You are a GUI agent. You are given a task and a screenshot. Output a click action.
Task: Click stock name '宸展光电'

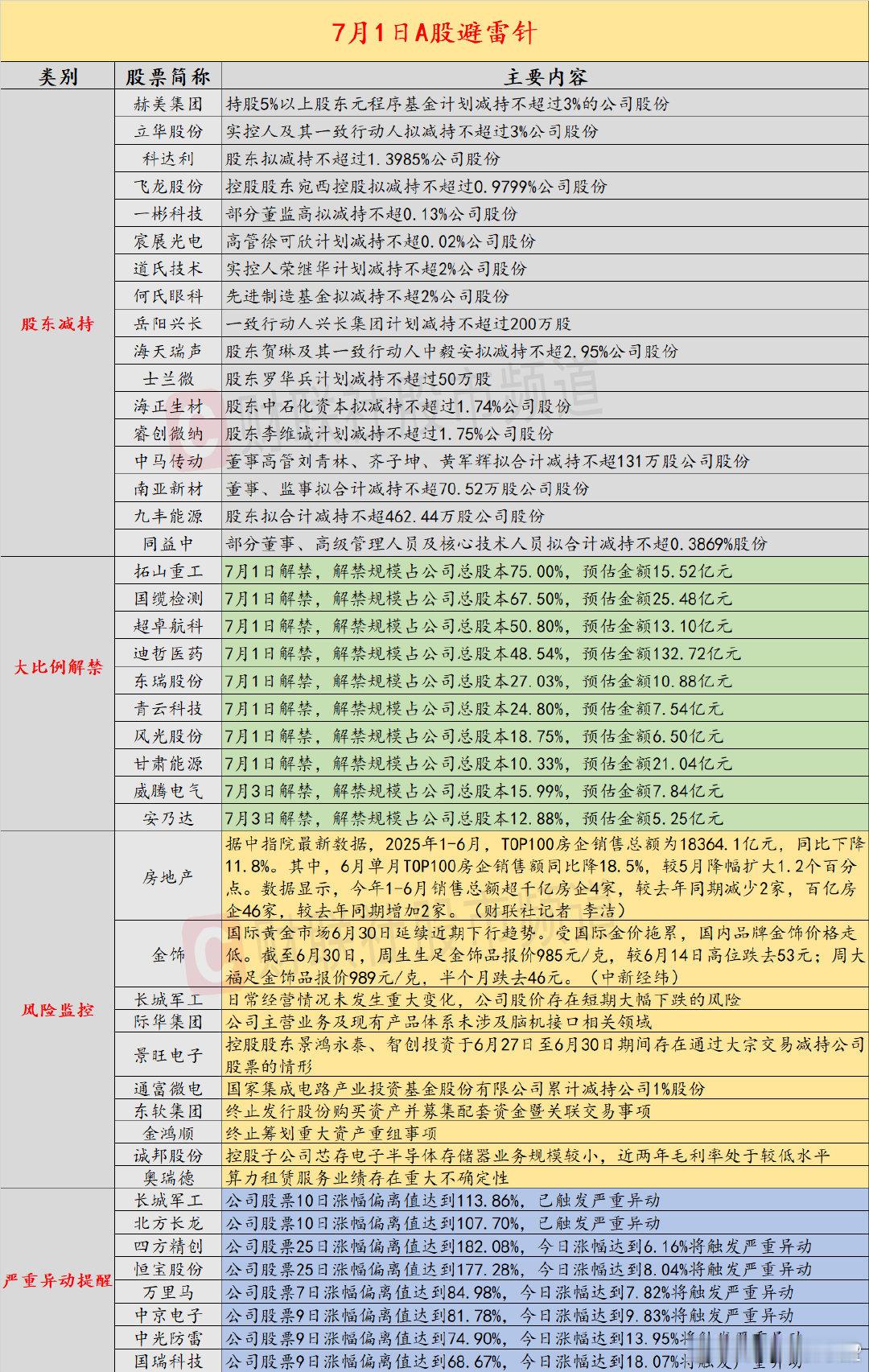[x=168, y=241]
